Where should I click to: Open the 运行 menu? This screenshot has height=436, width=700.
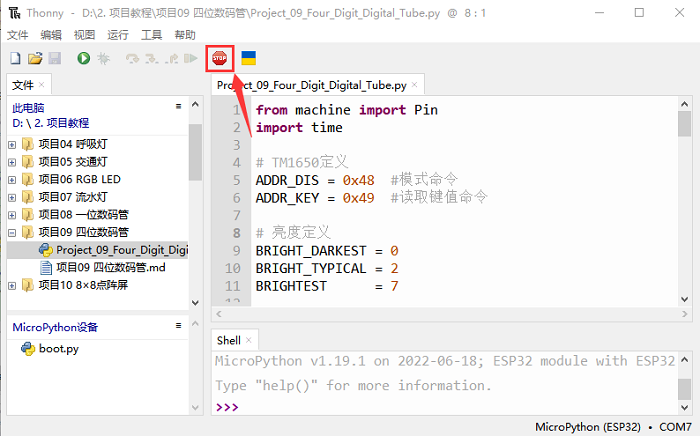117,34
